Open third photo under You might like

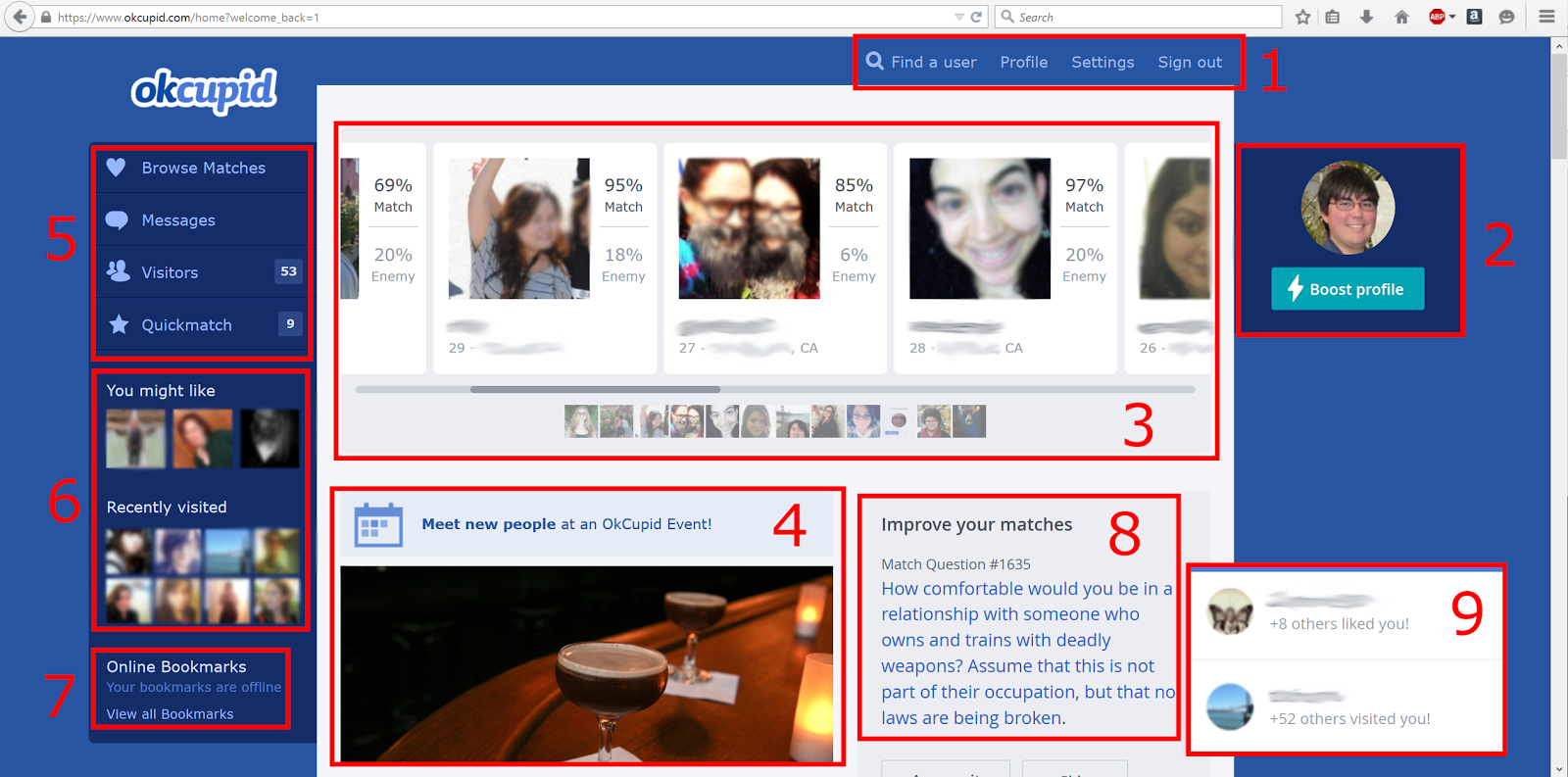click(x=270, y=438)
